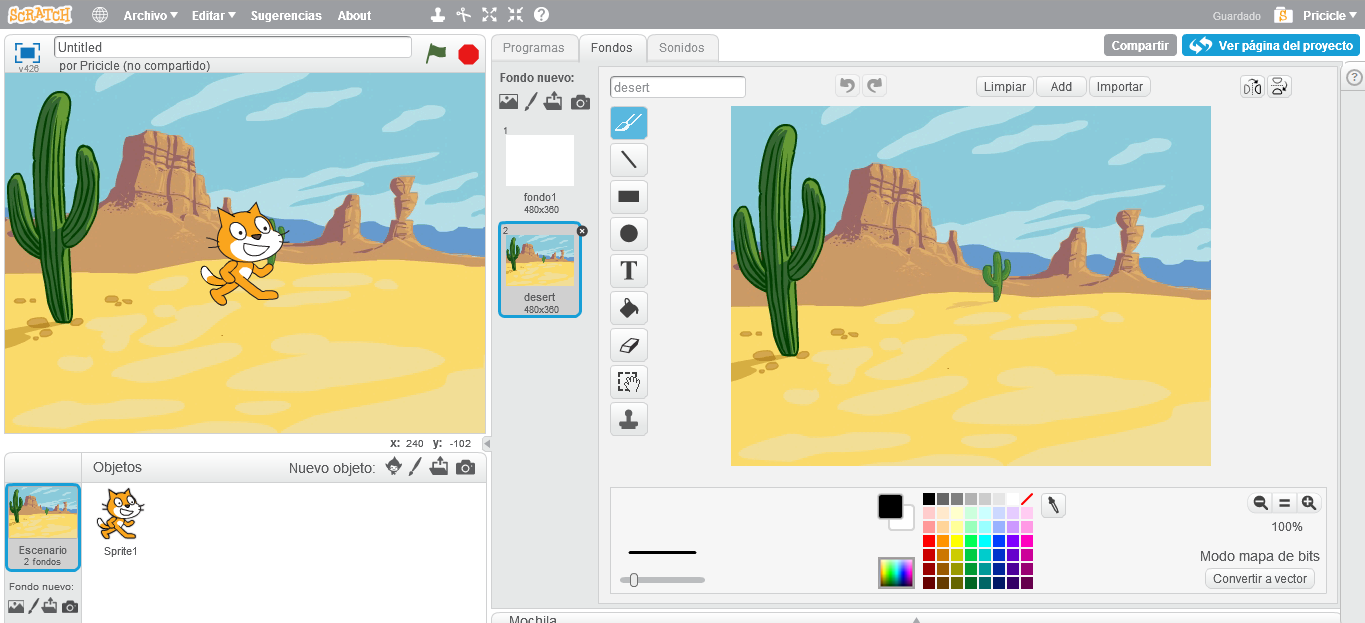Image resolution: width=1365 pixels, height=623 pixels.
Task: Undo the last paint action
Action: coord(847,86)
